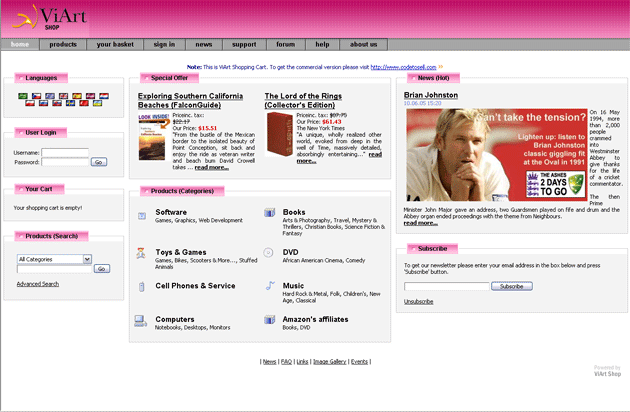Open your basket page

[115, 44]
